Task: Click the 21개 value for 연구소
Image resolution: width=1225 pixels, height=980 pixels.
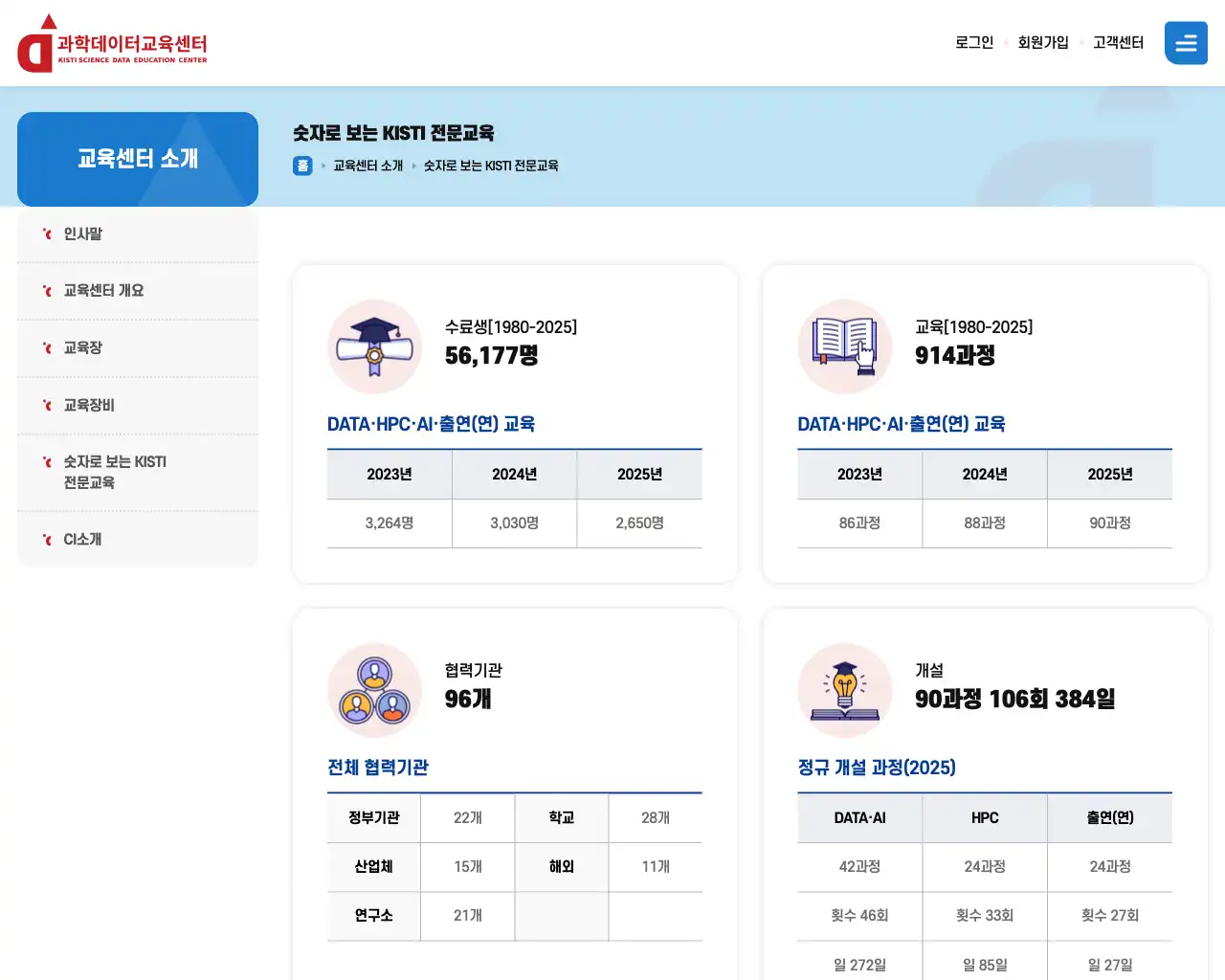Action: point(468,916)
